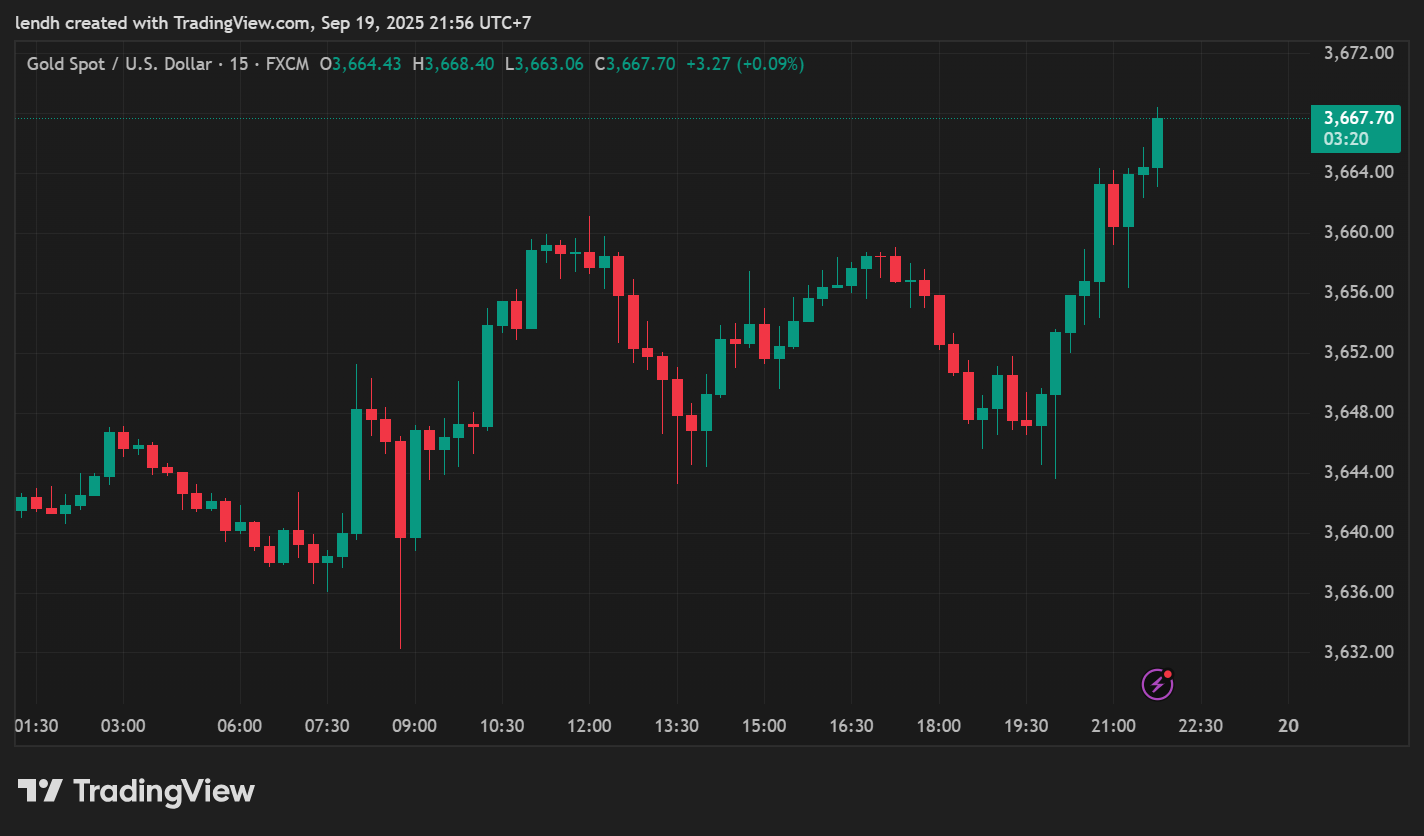
Task: Click the 3,640.00 price axis label
Action: 1358,532
